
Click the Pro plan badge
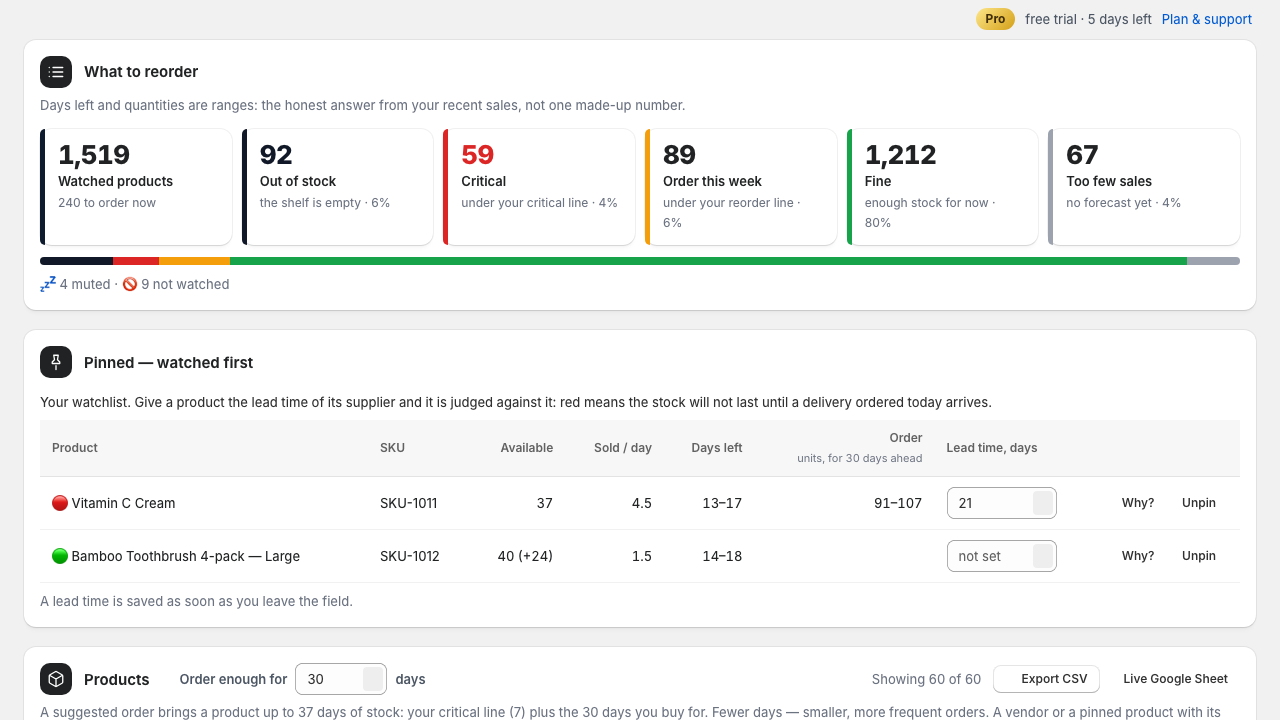coord(995,19)
